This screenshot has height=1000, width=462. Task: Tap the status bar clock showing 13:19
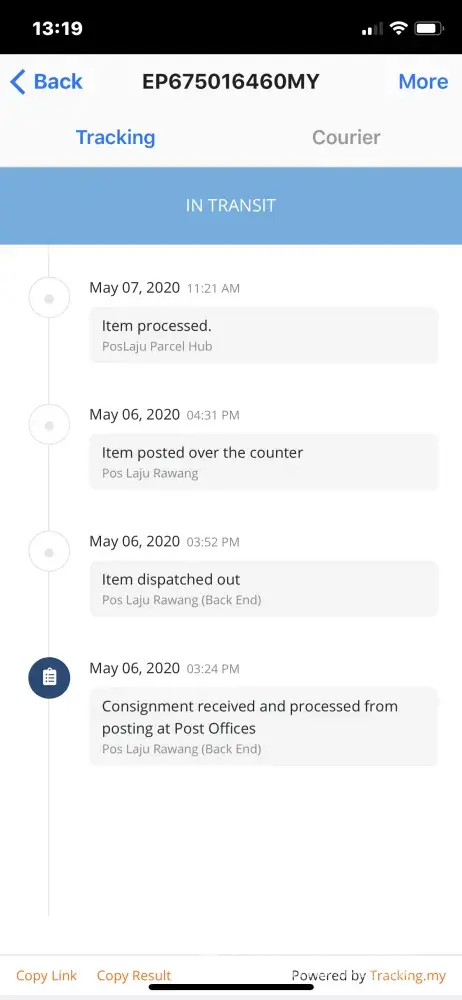coord(57,28)
